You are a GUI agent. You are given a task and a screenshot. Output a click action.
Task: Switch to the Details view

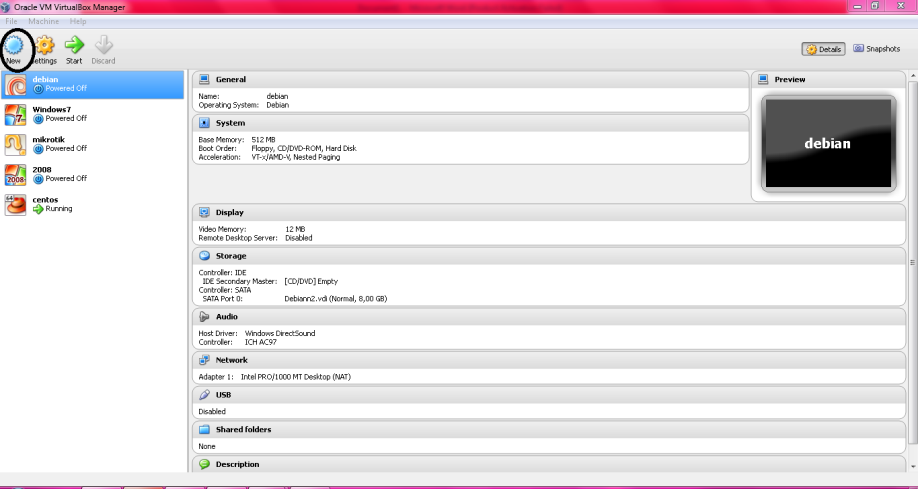tap(823, 49)
